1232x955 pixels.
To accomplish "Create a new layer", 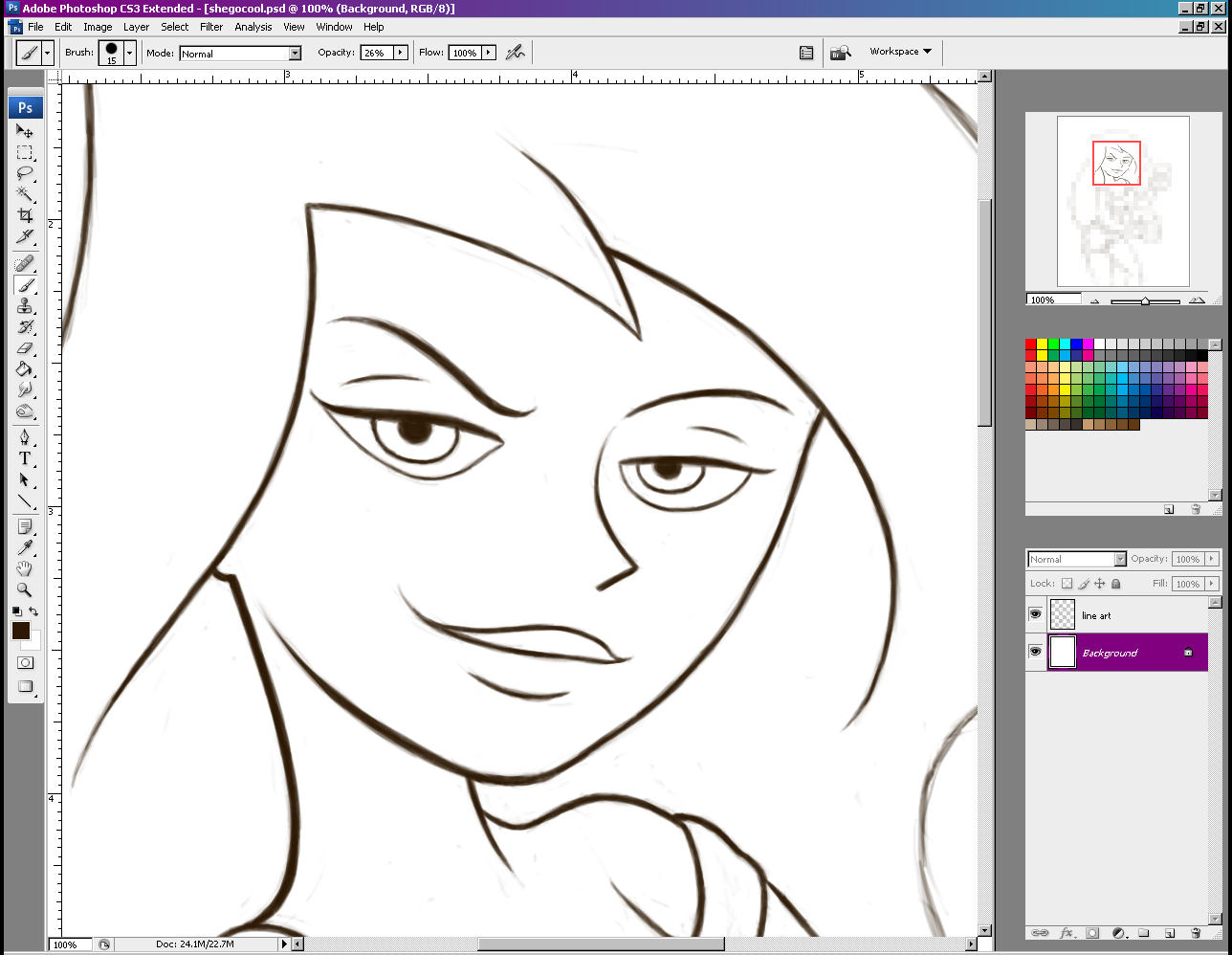I will click(1169, 933).
